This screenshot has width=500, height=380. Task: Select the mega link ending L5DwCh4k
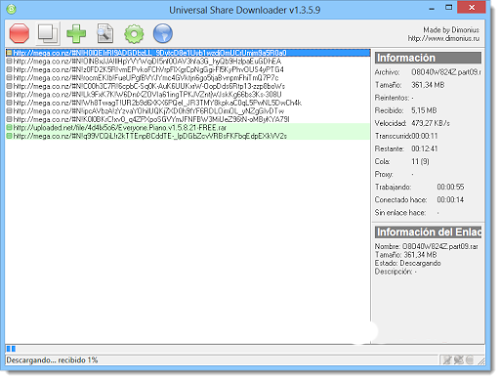(x=188, y=103)
